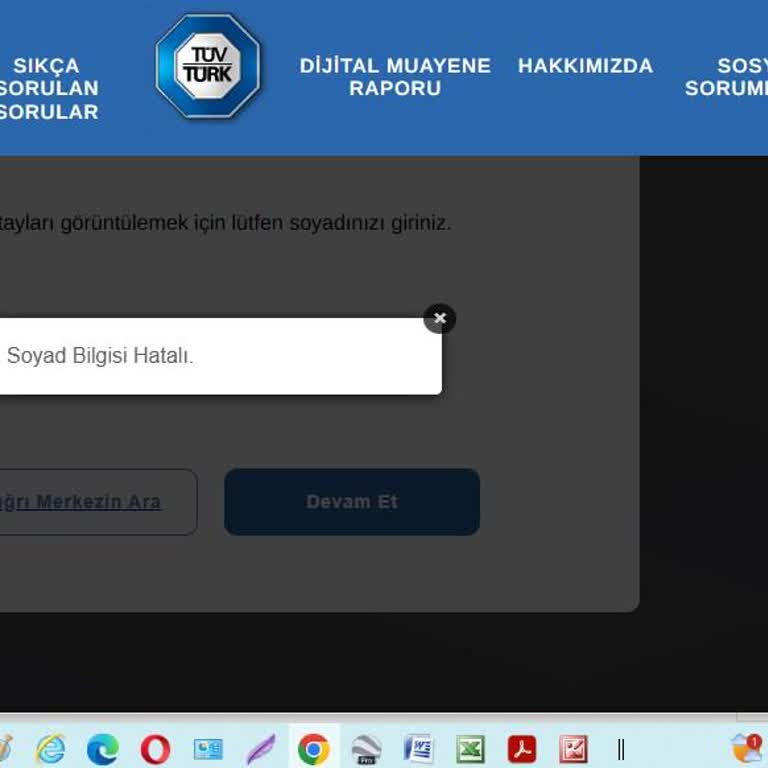The height and width of the screenshot is (768, 768).
Task: Click the notification tray icon with the red badge
Action: [x=747, y=748]
